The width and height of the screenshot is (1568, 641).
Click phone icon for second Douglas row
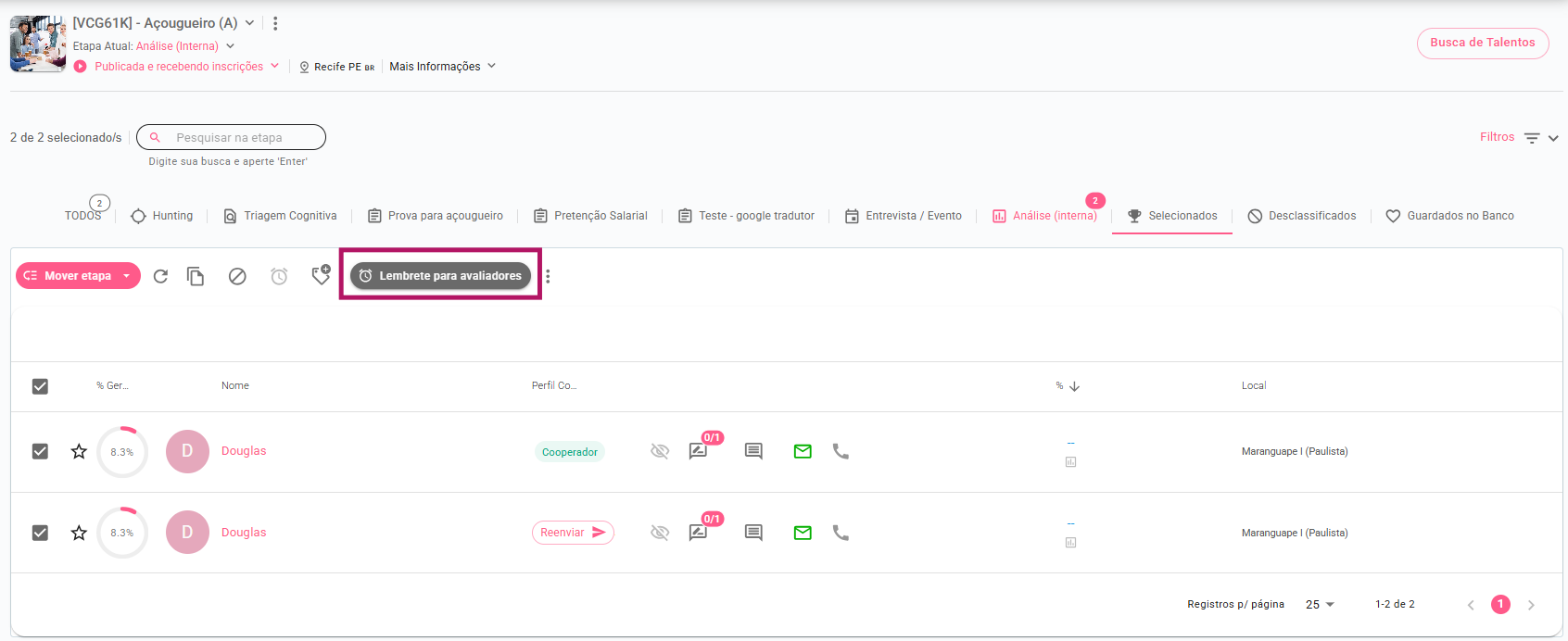pyautogui.click(x=841, y=533)
